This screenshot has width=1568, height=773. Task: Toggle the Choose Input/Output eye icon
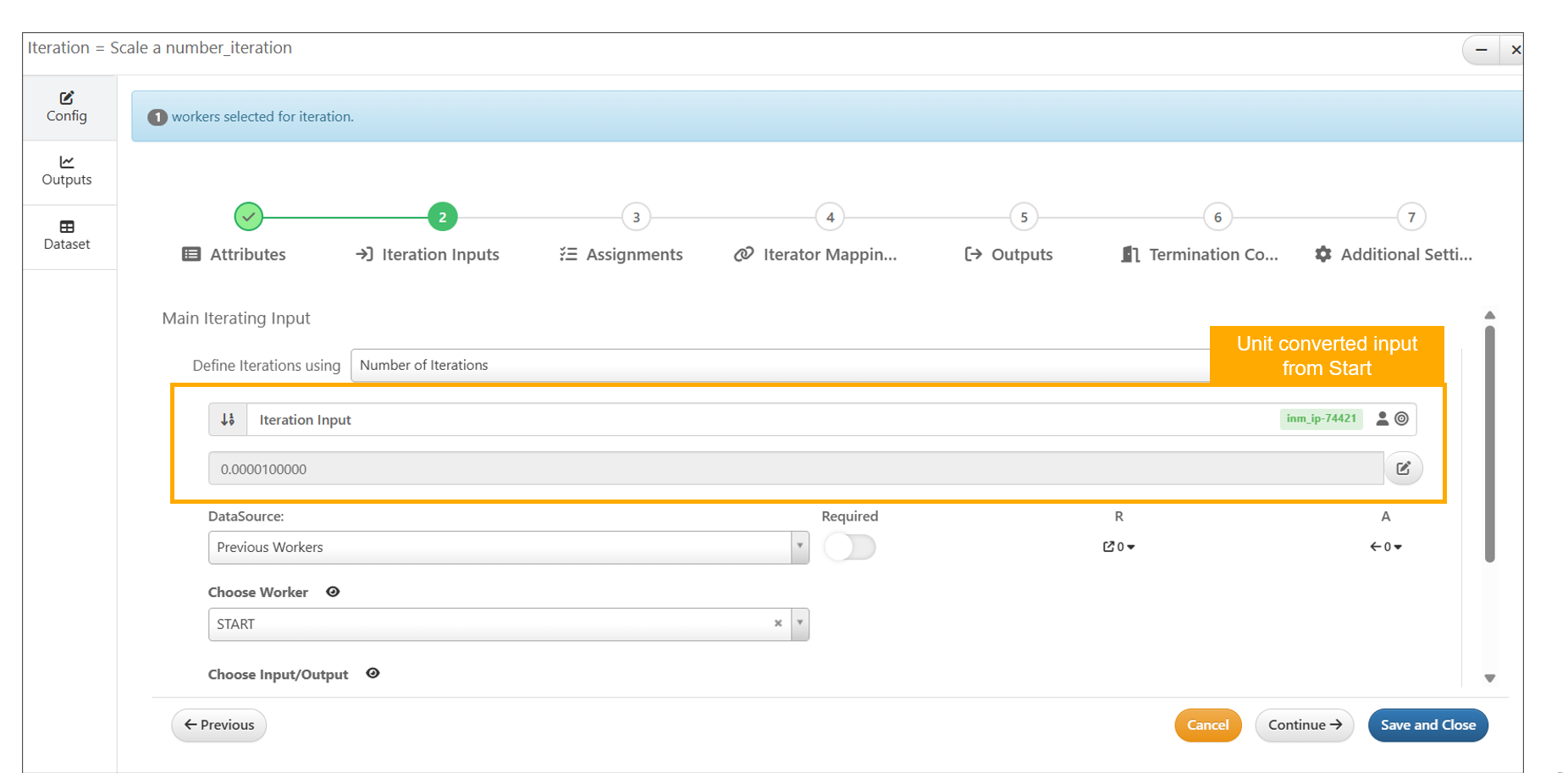(x=373, y=674)
